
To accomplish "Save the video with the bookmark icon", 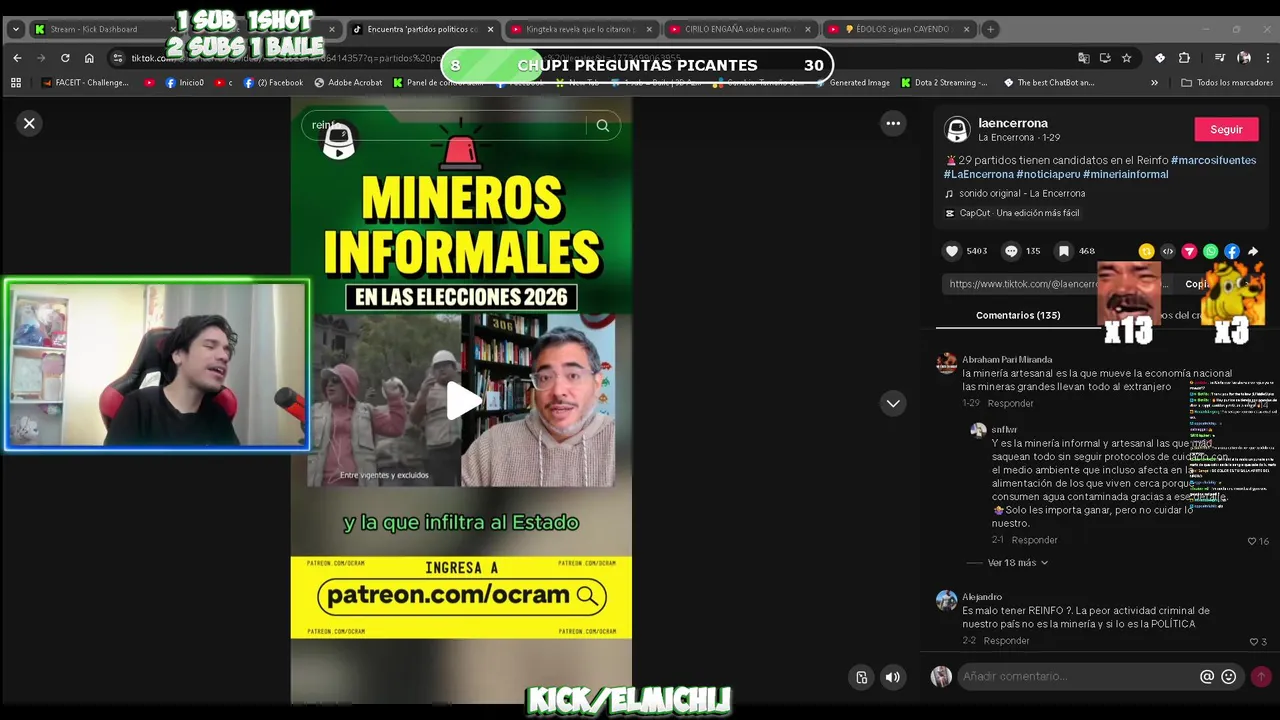I will [1064, 251].
